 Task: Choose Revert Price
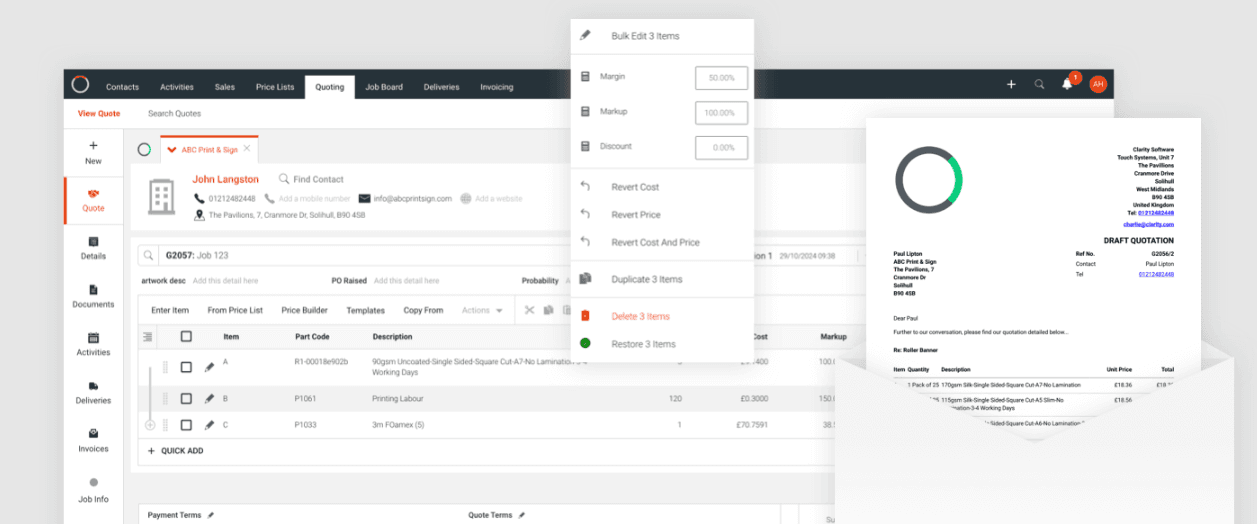(x=636, y=214)
